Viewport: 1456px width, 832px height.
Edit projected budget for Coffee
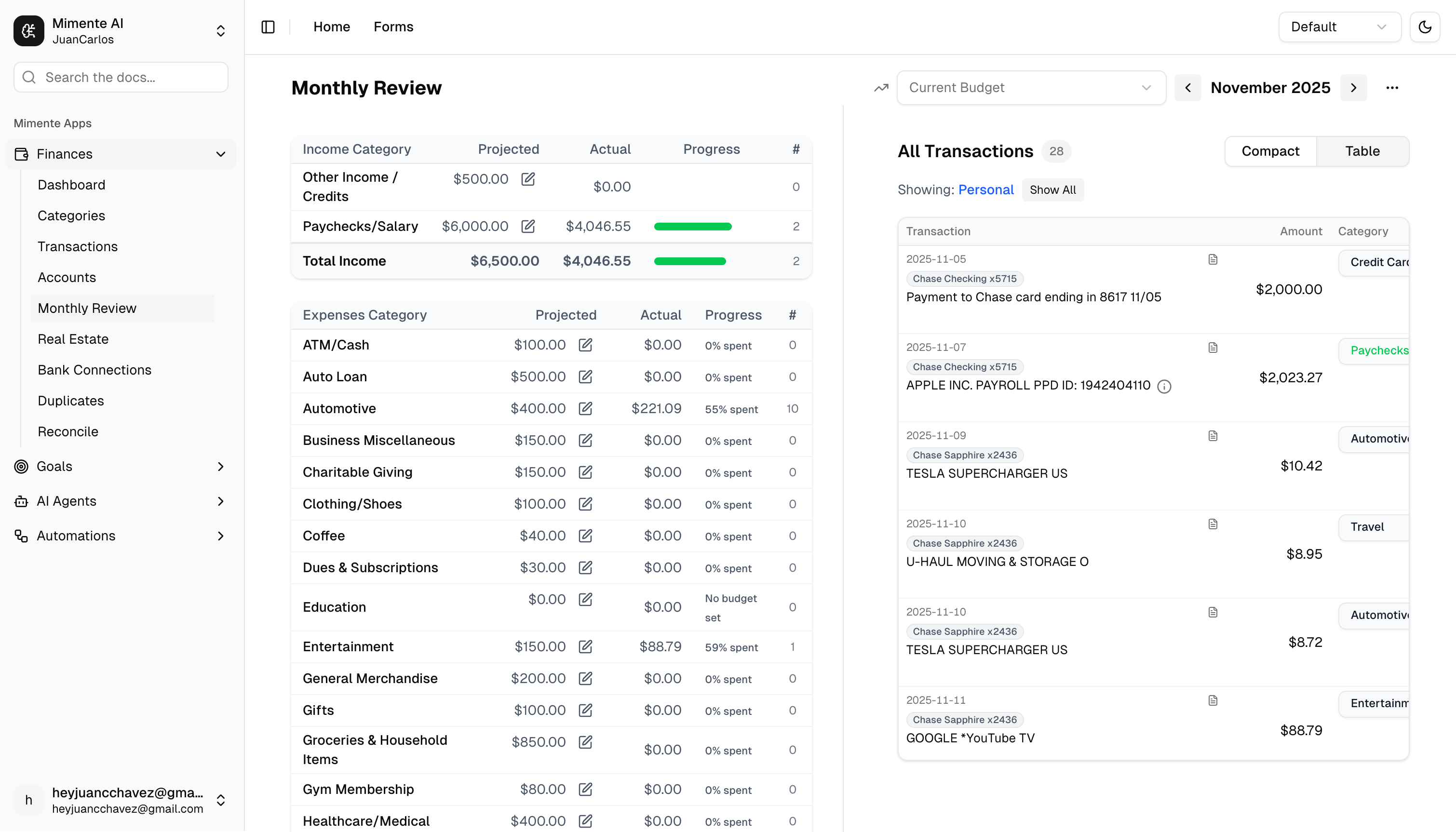click(585, 536)
